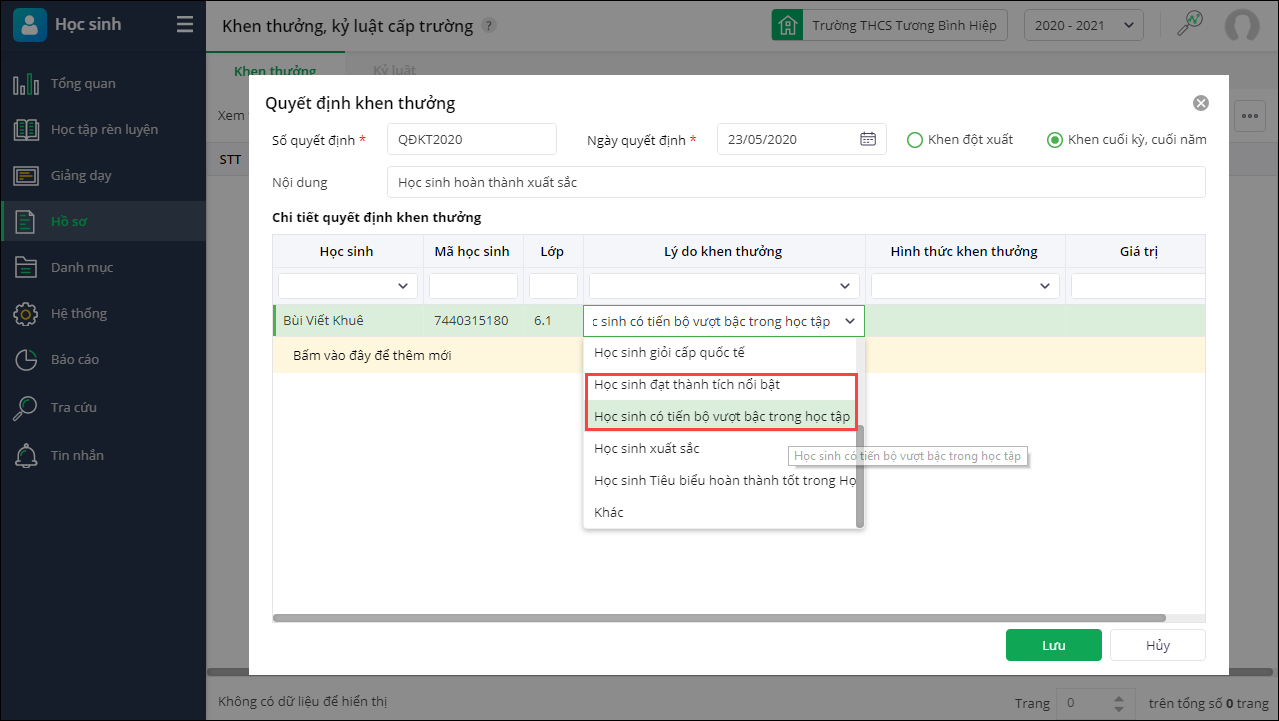Switch to the Kỷ luật tab
Viewport: 1279px width, 721px height.
(x=394, y=71)
